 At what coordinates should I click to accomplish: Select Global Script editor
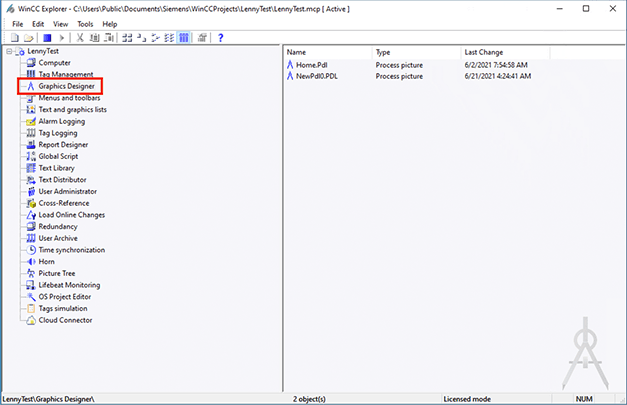coord(58,156)
